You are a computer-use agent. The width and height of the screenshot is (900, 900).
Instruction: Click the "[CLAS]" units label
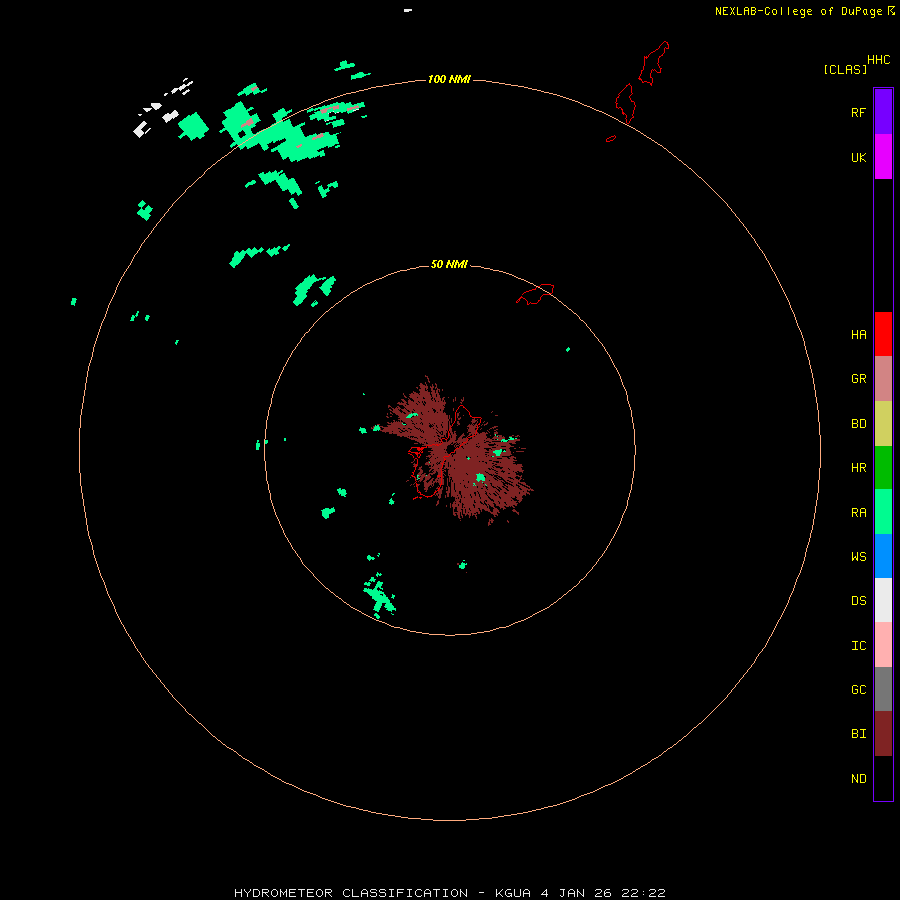coord(845,69)
